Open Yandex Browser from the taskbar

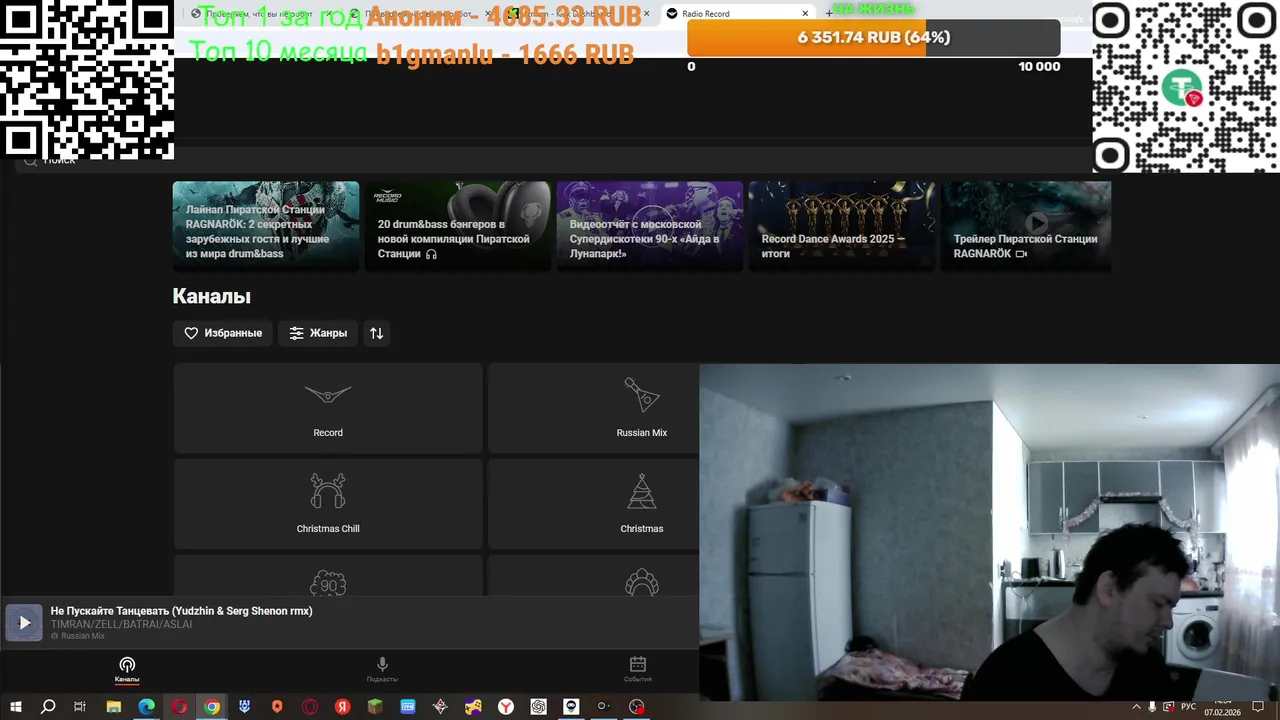pos(506,706)
